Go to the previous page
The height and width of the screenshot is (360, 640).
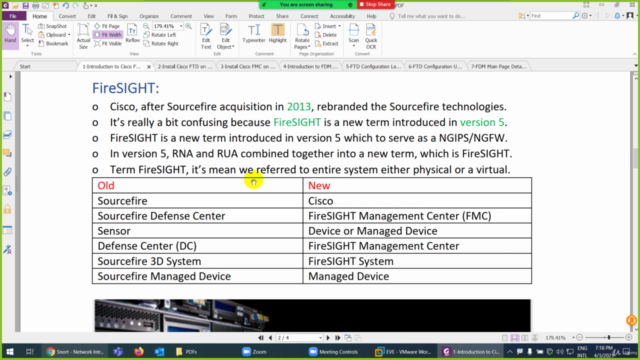[x=270, y=338]
